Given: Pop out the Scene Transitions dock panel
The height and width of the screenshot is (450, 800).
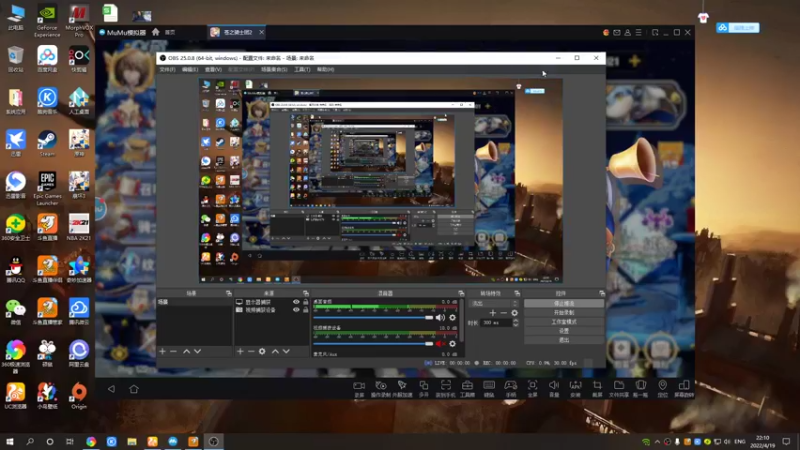Looking at the screenshot, I should (x=517, y=293).
